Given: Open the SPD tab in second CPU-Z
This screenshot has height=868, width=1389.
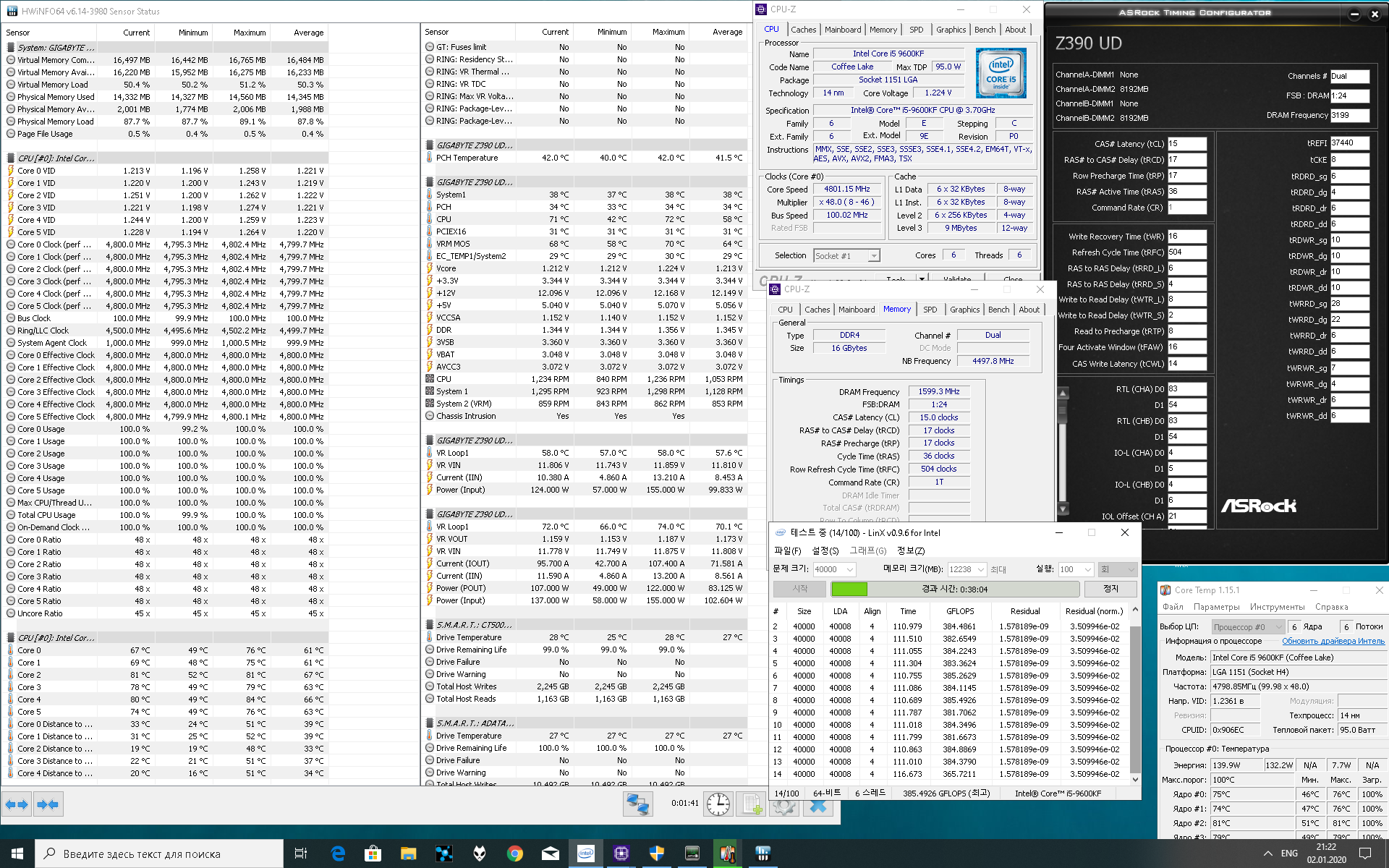Looking at the screenshot, I should 930,310.
